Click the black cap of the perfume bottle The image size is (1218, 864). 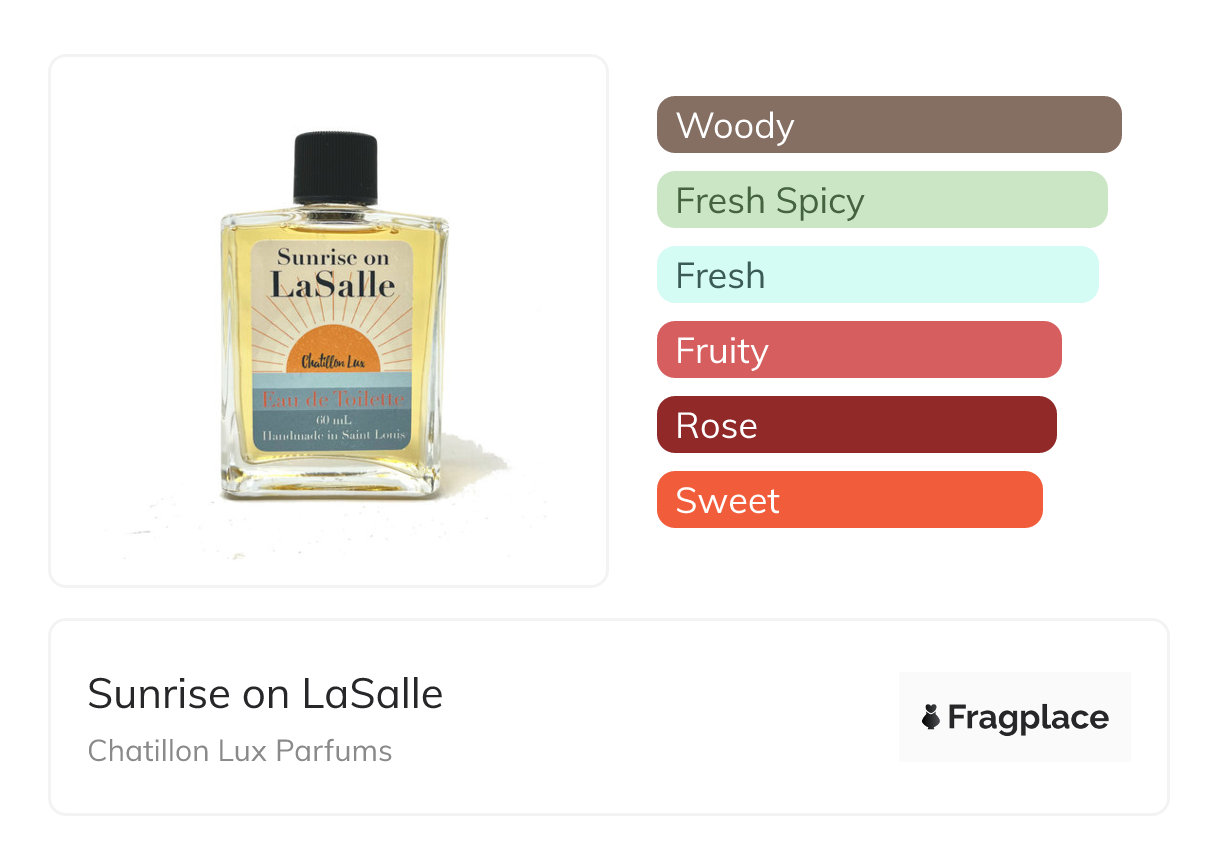click(336, 167)
